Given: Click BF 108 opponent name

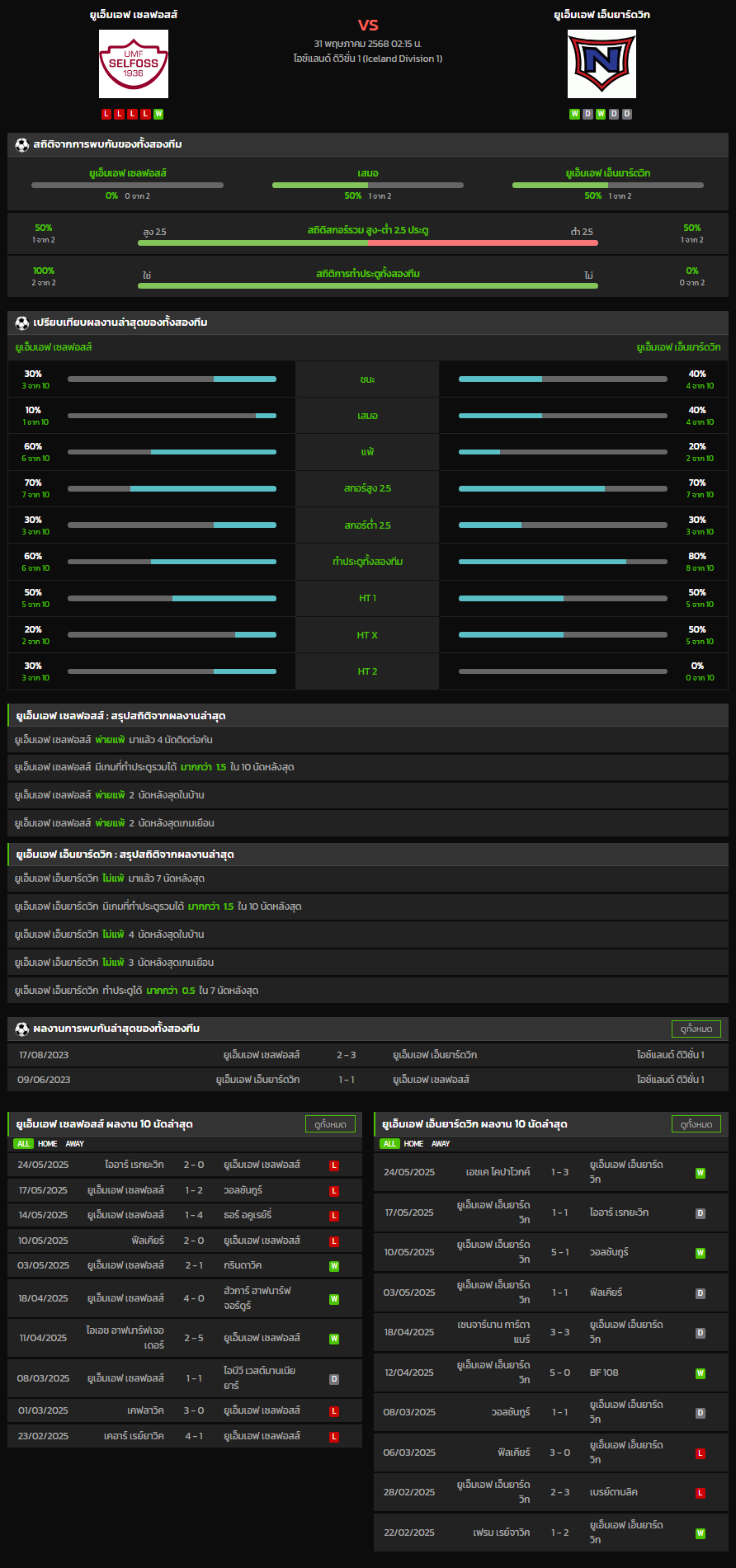Looking at the screenshot, I should pos(604,1373).
